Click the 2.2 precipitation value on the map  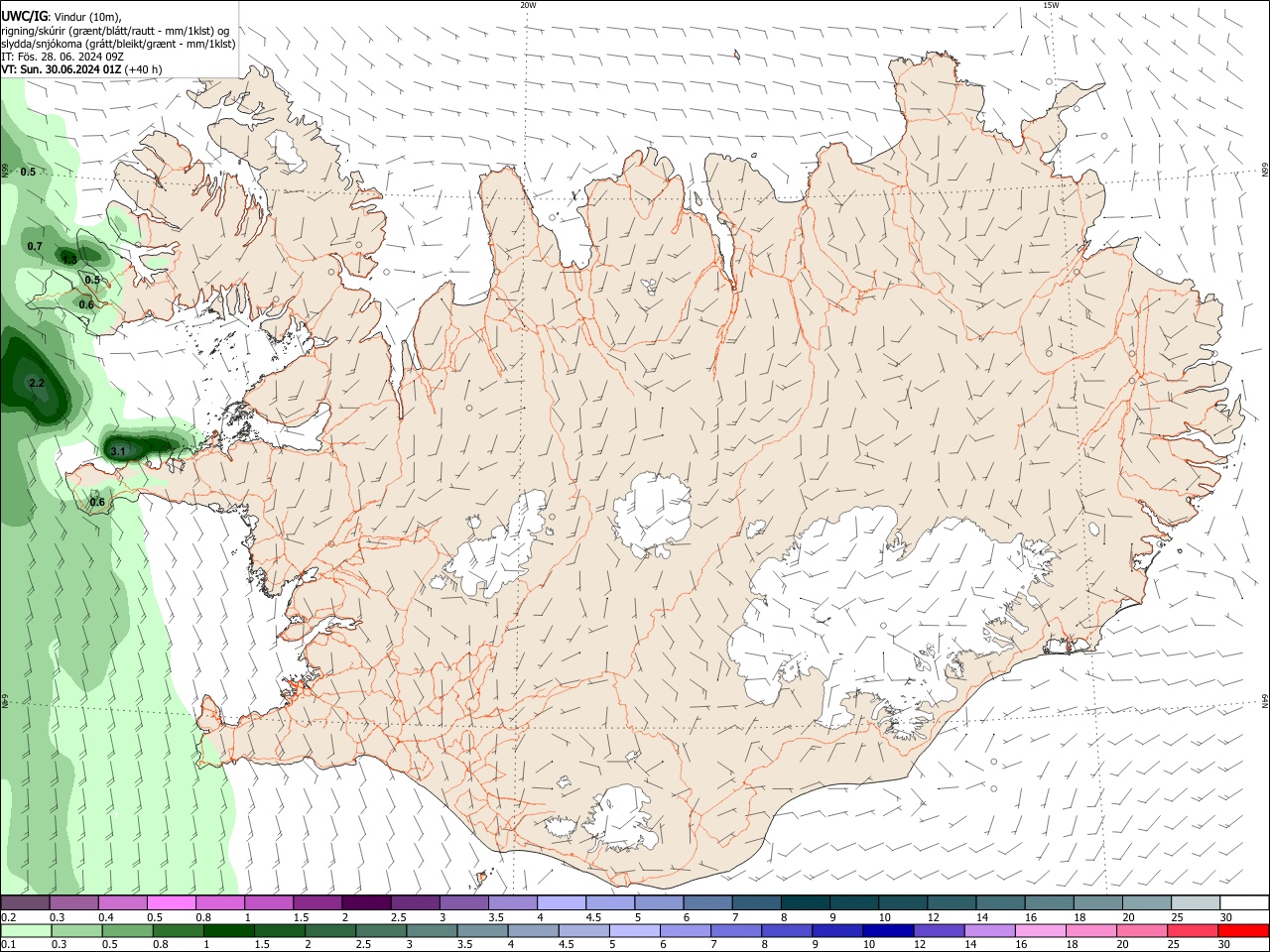coord(37,383)
